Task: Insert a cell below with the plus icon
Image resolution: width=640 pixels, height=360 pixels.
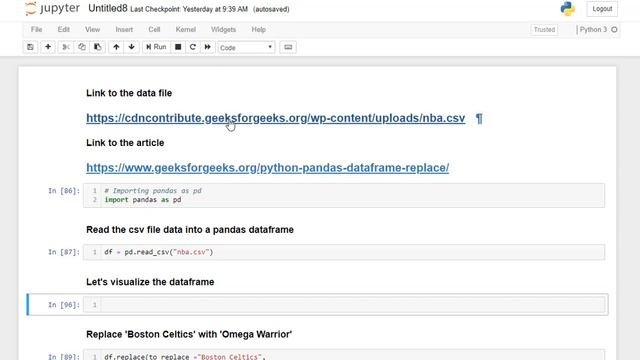Action: point(48,47)
